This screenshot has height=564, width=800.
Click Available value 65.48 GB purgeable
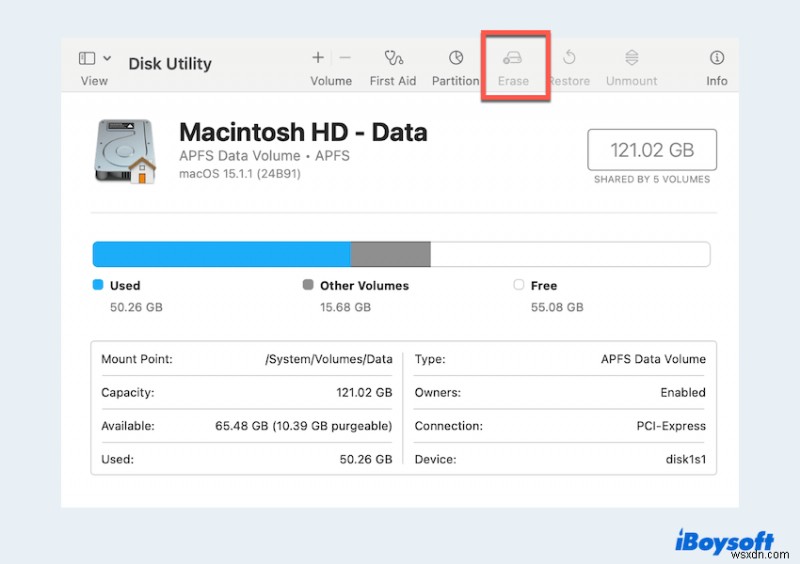pyautogui.click(x=304, y=426)
